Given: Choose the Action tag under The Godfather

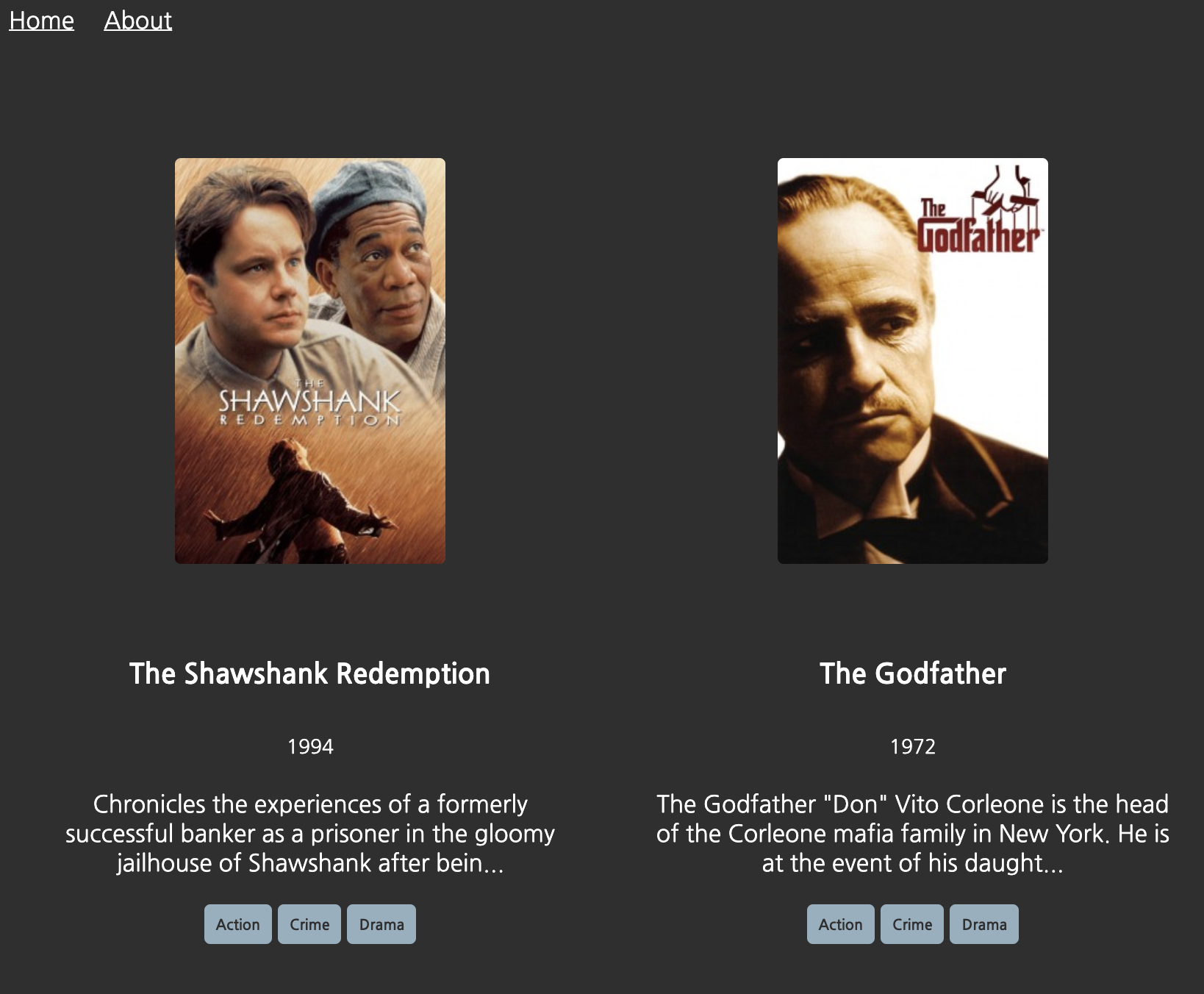Looking at the screenshot, I should 841,924.
